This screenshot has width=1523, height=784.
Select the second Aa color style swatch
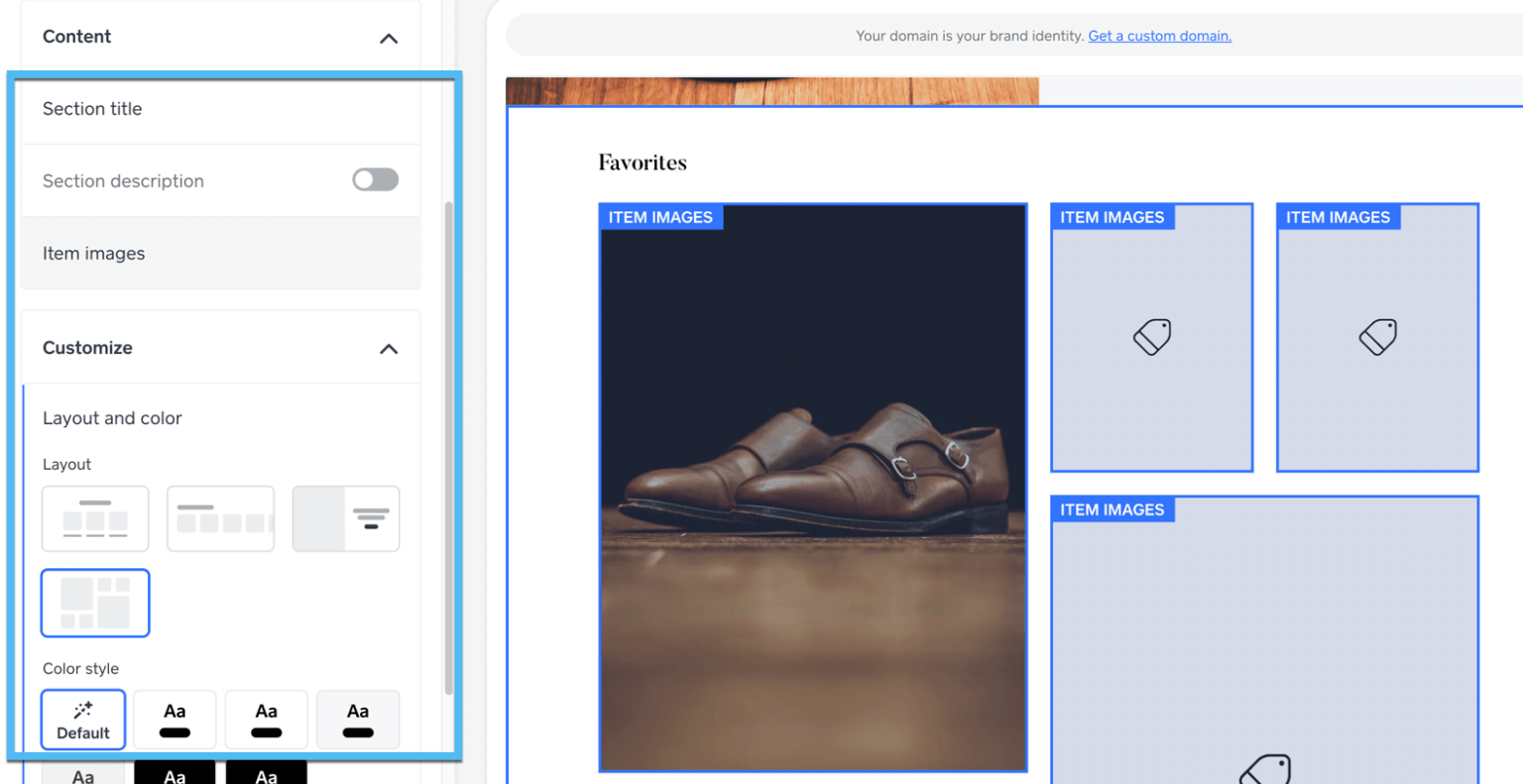[175, 719]
